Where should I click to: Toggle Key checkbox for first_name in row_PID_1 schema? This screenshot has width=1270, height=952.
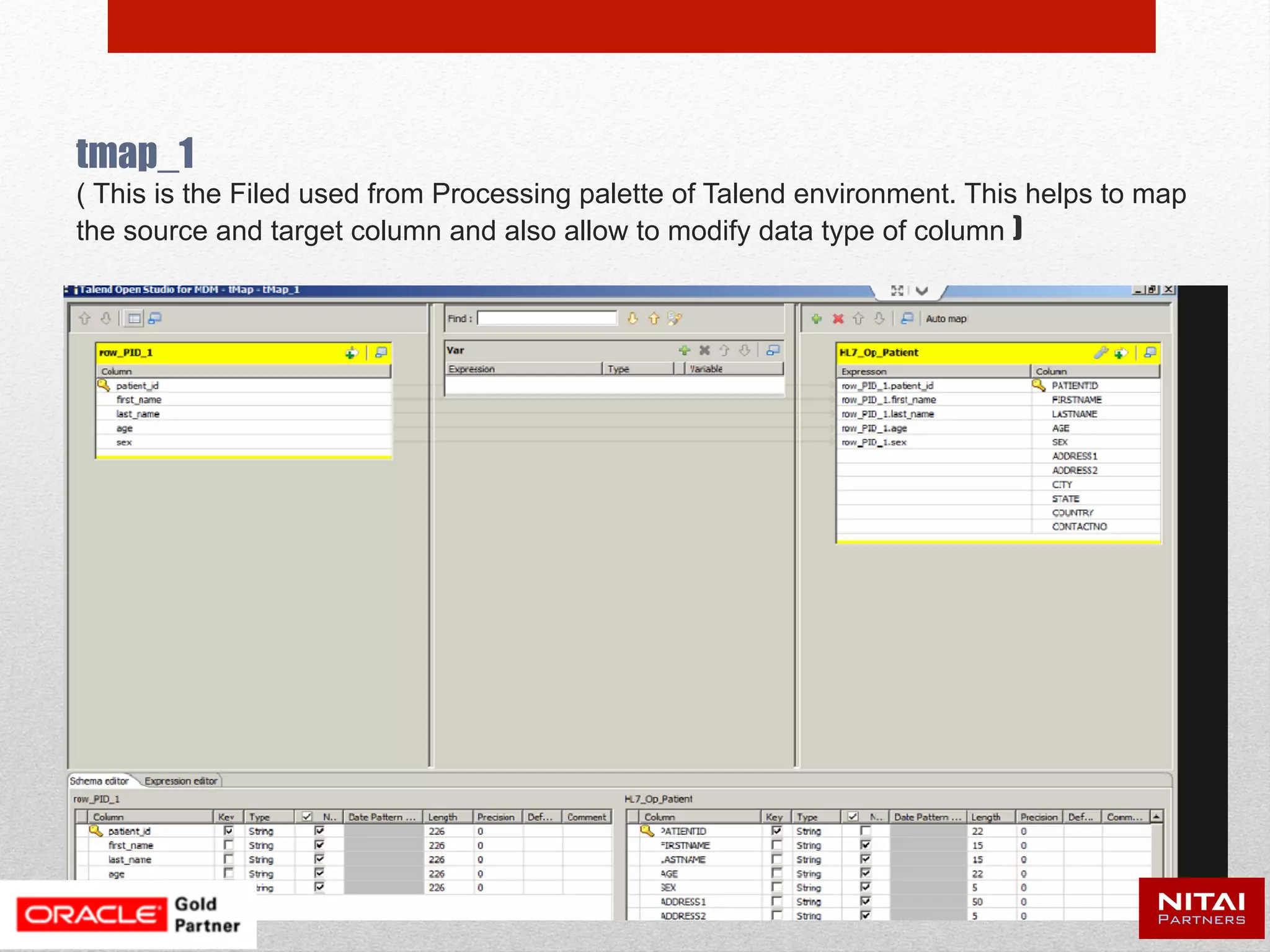pyautogui.click(x=229, y=845)
